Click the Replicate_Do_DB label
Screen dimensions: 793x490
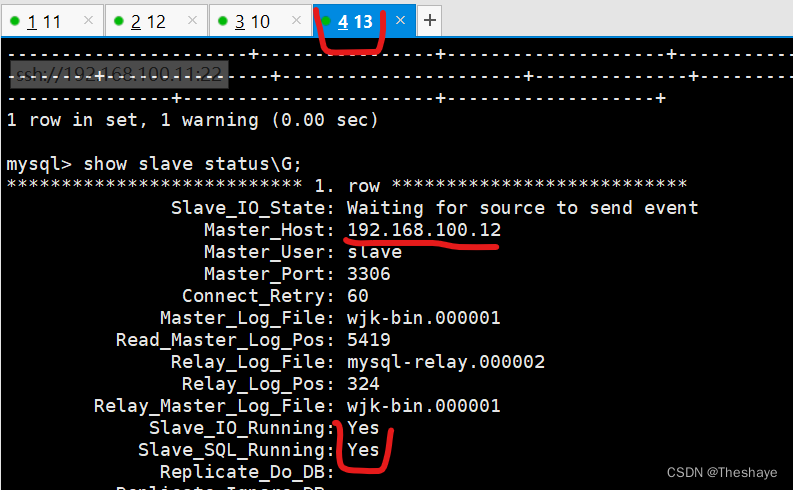coord(247,472)
